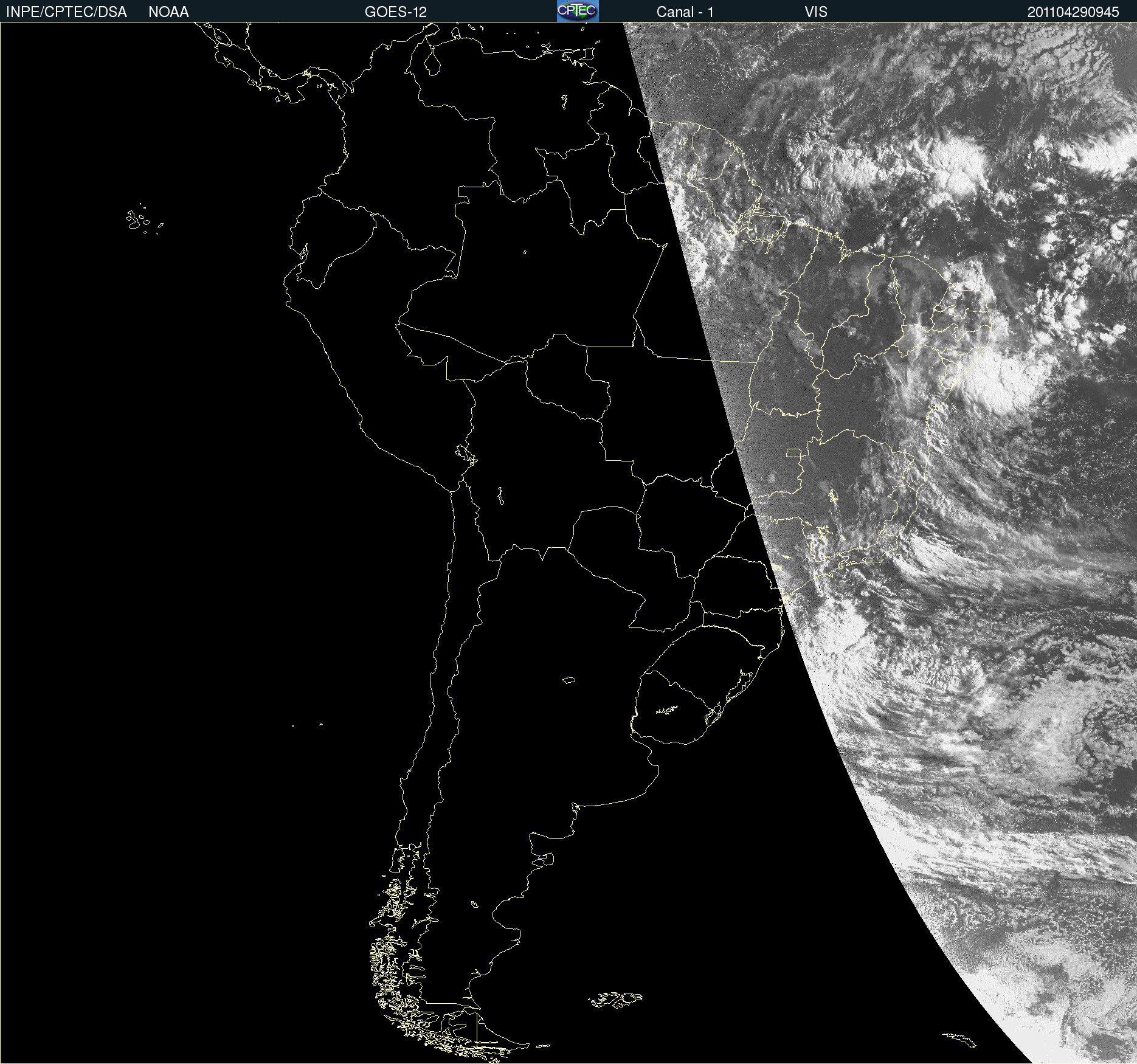
Task: Select the Canal - 1 label
Action: click(x=685, y=12)
